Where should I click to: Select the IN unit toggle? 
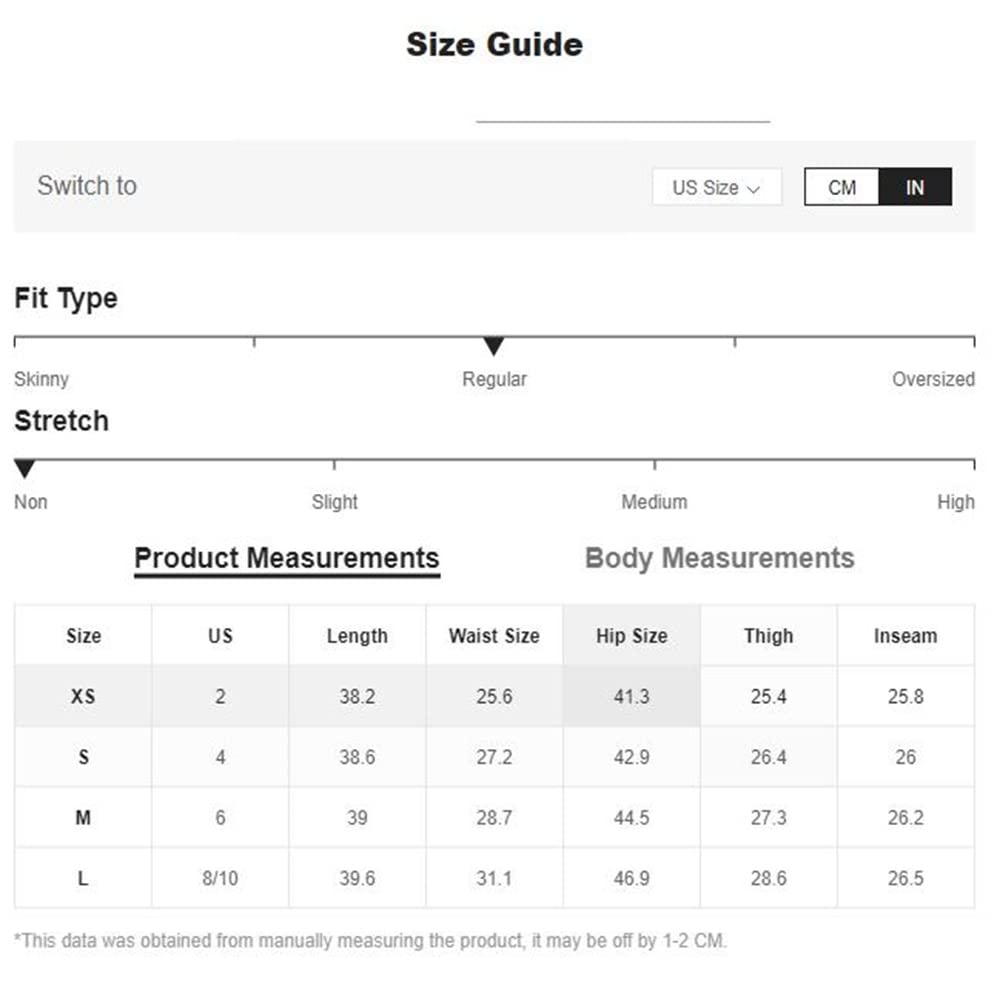(915, 187)
